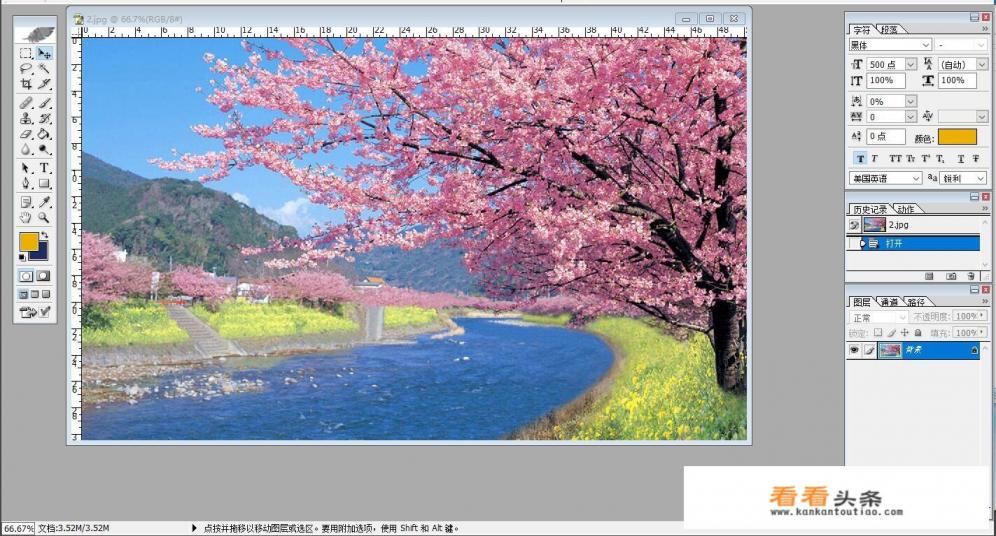Select the Paint Bucket tool

pyautogui.click(x=45, y=134)
